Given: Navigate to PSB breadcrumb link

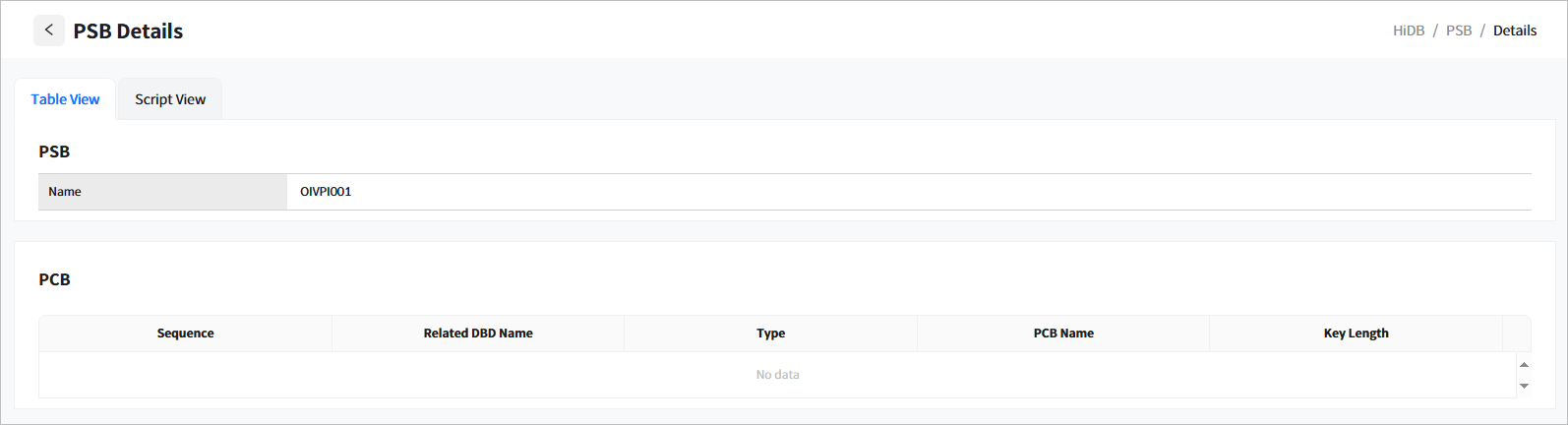Looking at the screenshot, I should (x=1458, y=30).
